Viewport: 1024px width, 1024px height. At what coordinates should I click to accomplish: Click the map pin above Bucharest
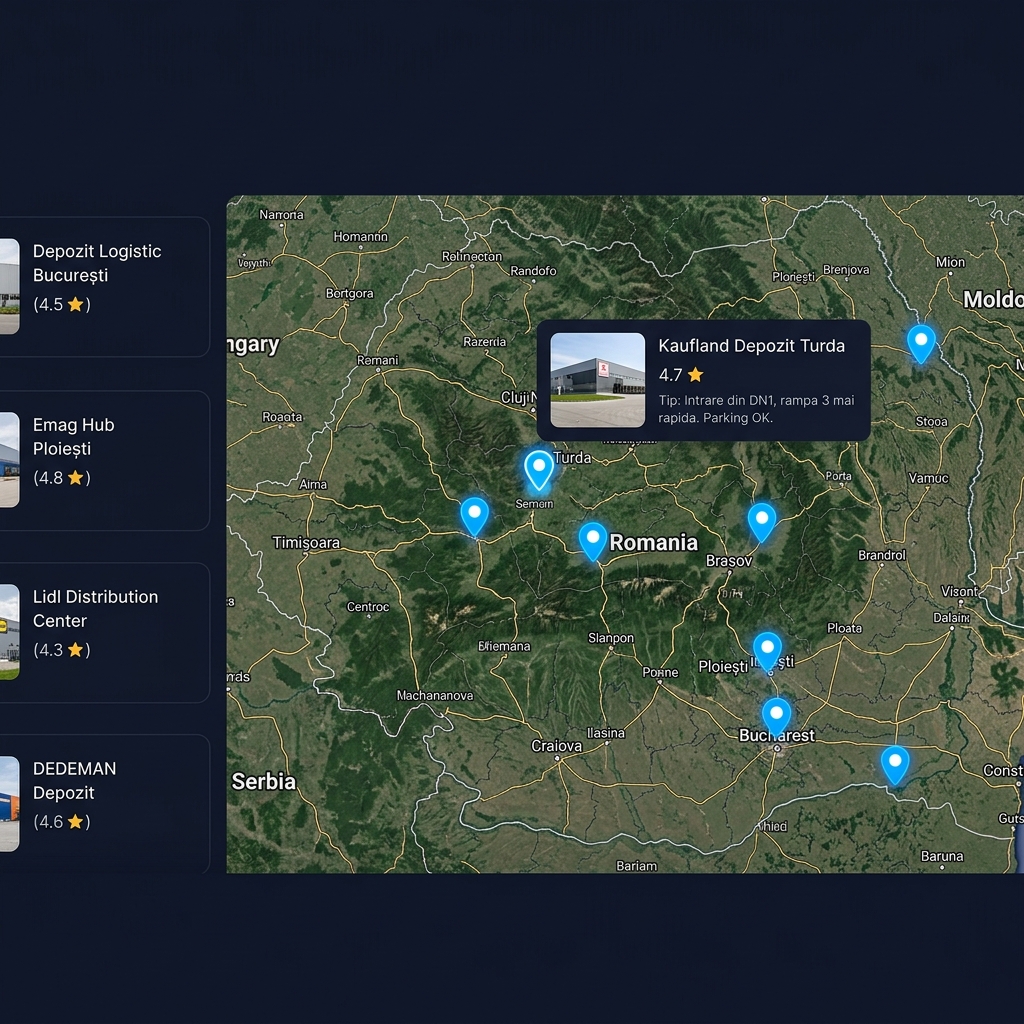tap(776, 716)
